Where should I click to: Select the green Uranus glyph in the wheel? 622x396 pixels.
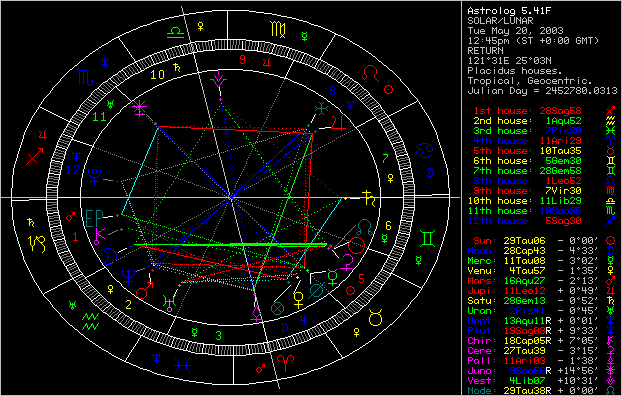tap(170, 303)
